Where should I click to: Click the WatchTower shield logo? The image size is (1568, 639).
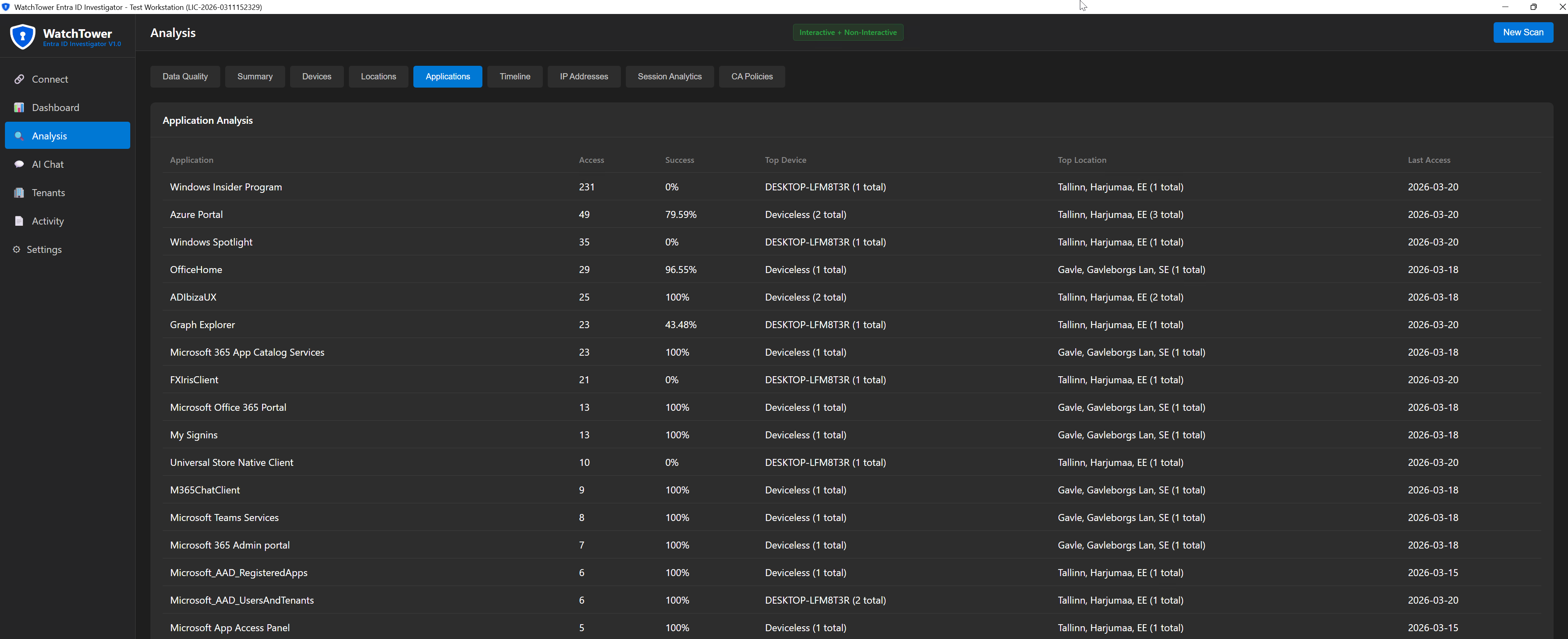tap(23, 36)
